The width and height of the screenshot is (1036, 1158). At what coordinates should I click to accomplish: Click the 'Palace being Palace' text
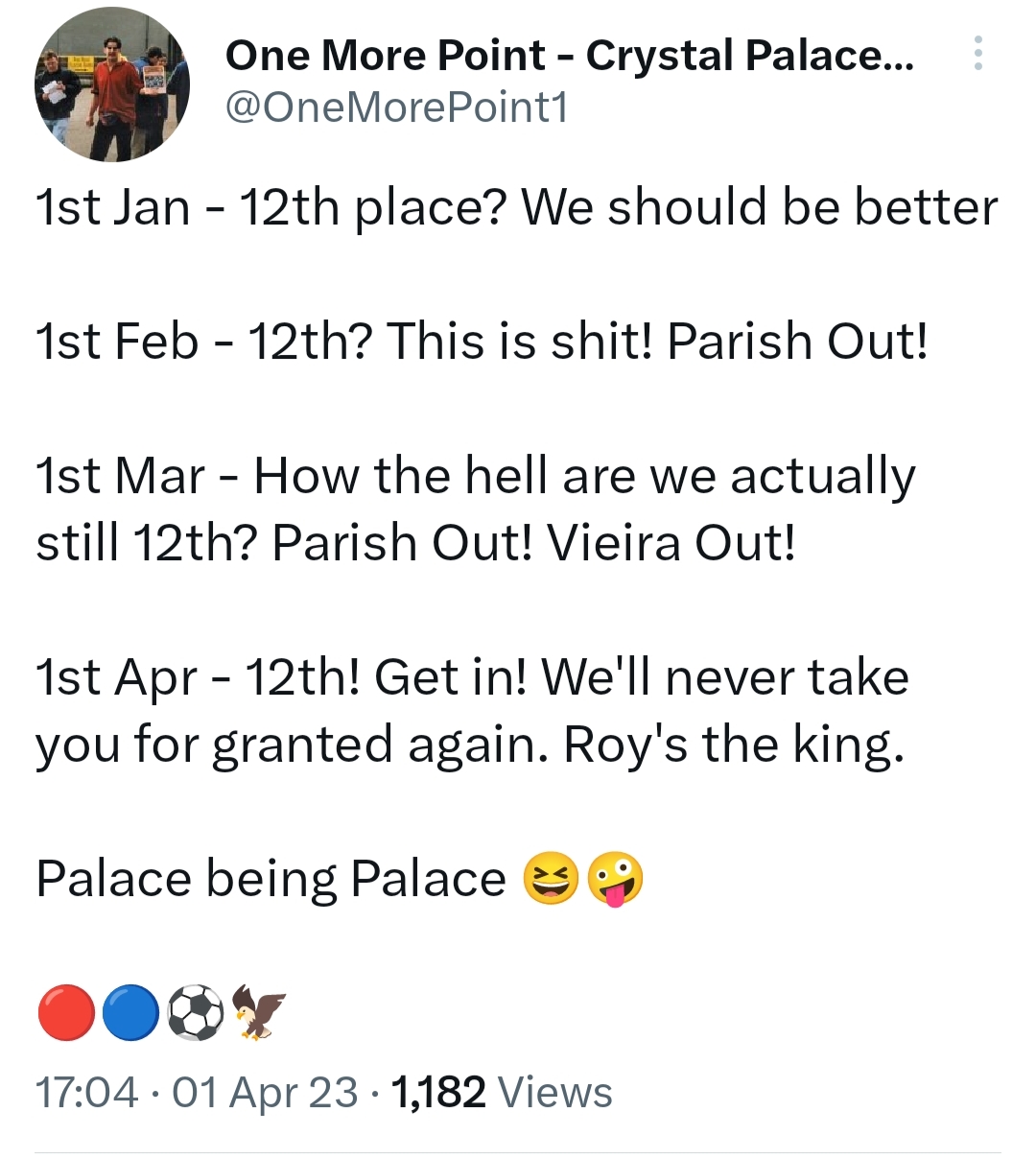271,880
